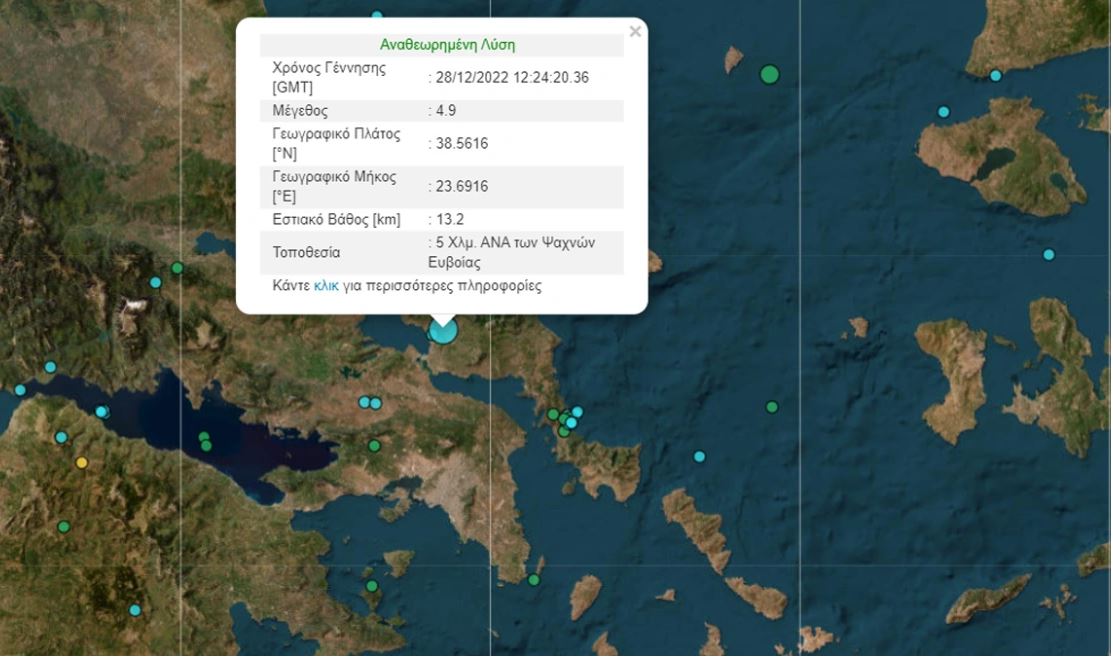
Task: Click the "Αναθεωρημένη Λύση" popup header
Action: (x=447, y=45)
